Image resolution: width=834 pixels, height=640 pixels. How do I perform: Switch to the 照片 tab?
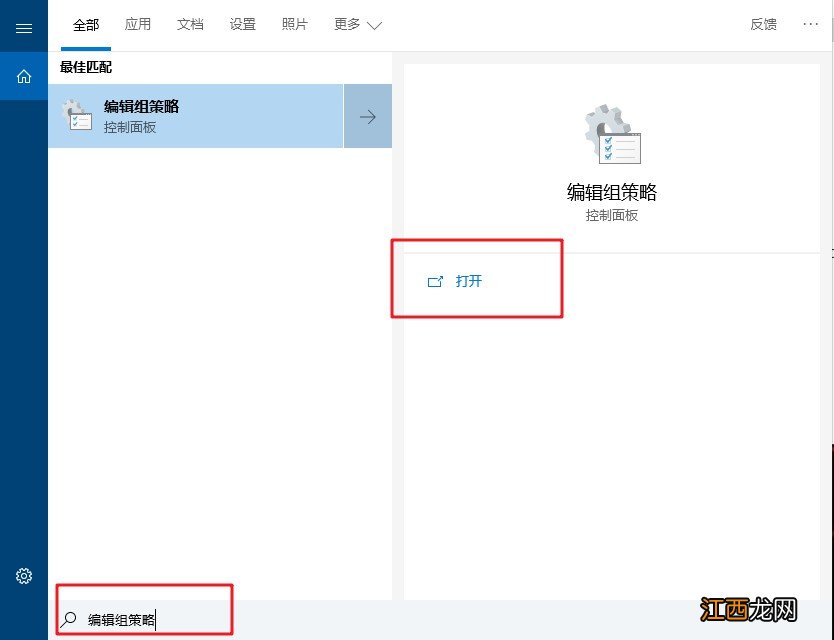(295, 24)
